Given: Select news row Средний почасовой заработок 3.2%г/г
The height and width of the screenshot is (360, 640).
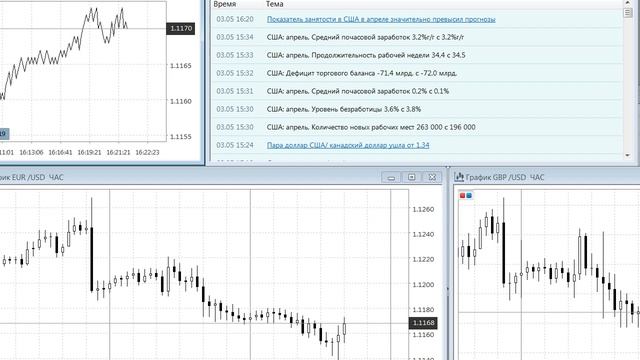Looking at the screenshot, I should coord(417,37).
